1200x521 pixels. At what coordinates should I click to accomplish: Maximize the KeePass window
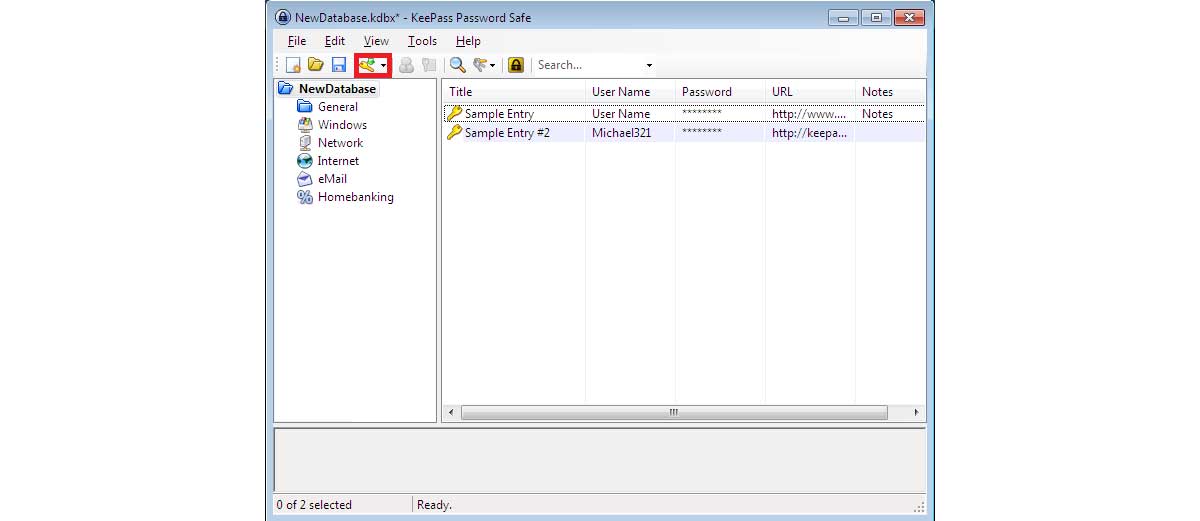click(875, 17)
